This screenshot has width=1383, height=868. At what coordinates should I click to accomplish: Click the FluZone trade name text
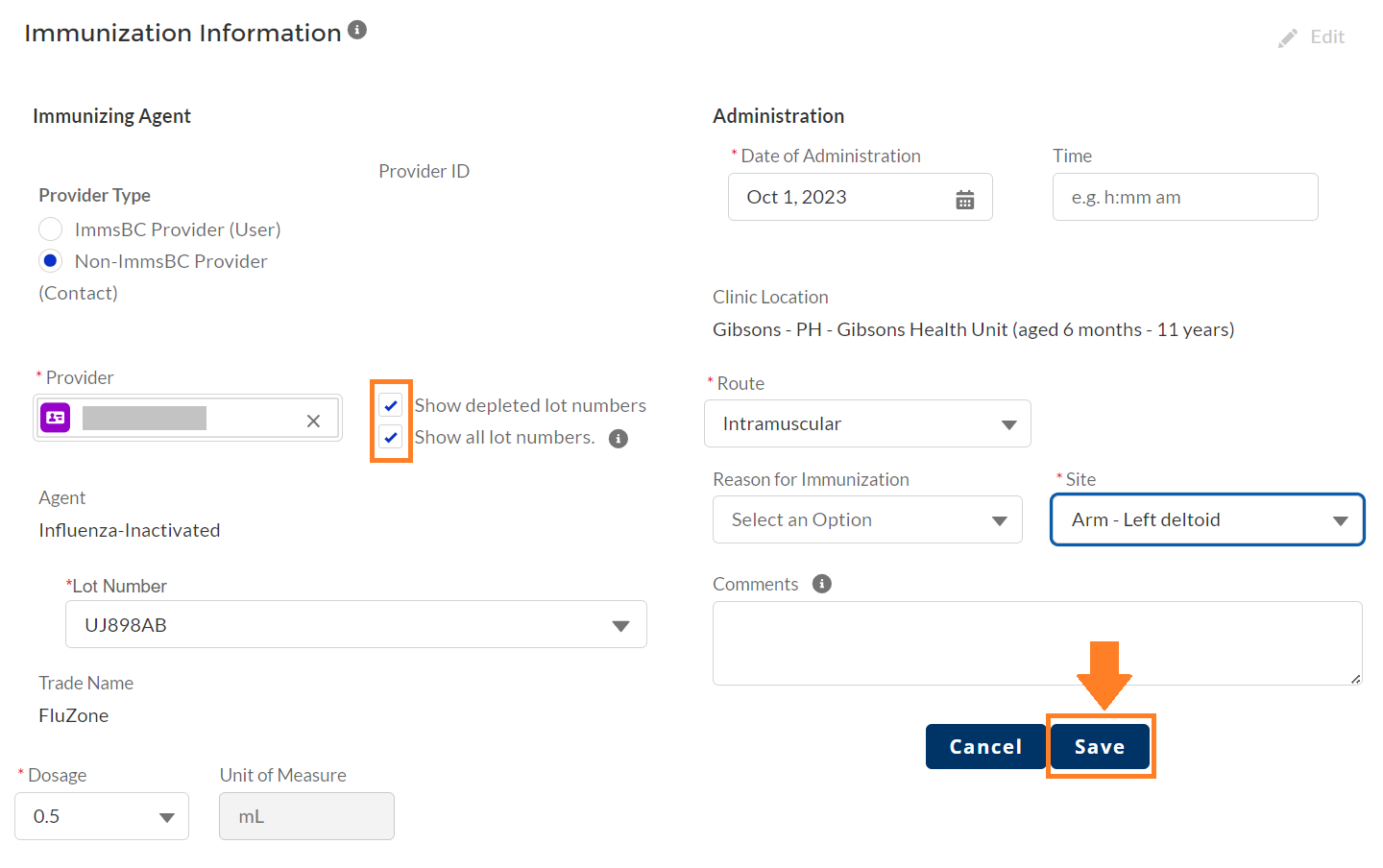tap(74, 715)
